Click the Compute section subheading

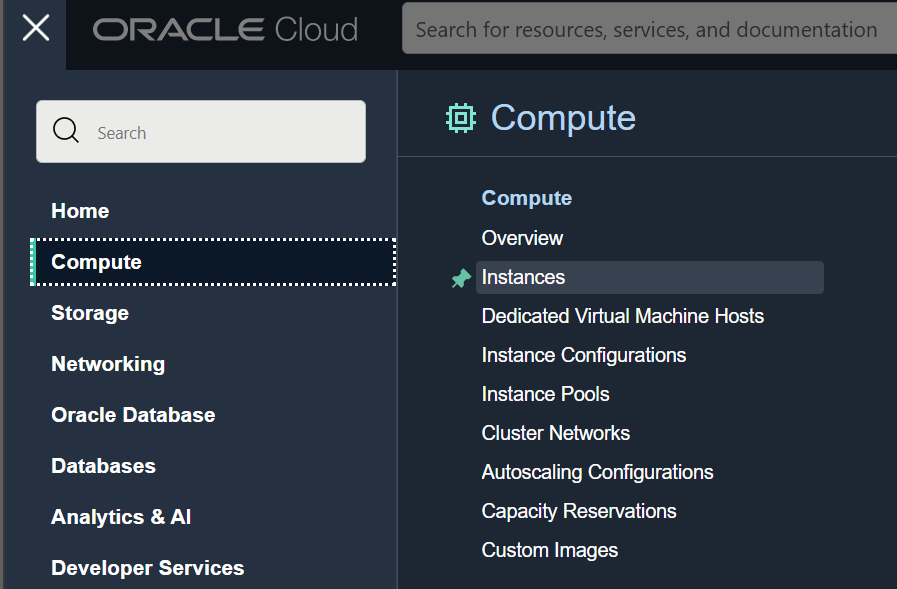[527, 198]
